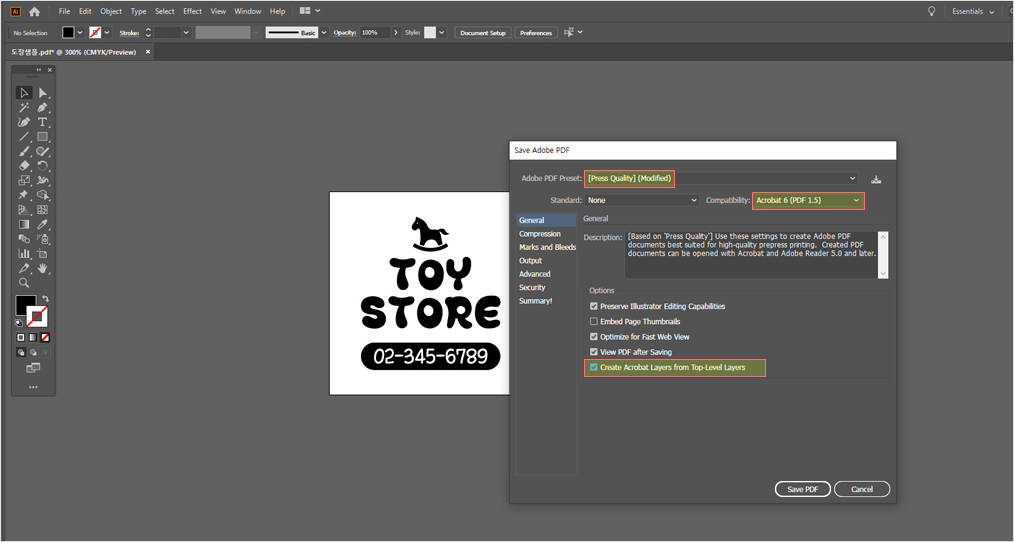The height and width of the screenshot is (542, 1014).
Task: Click the lightbulb Discover icon
Action: point(931,11)
